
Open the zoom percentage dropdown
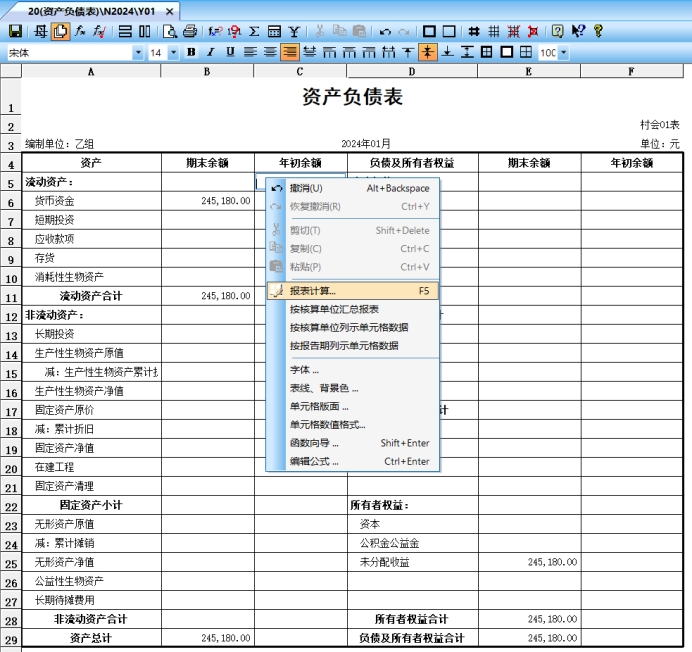[x=563, y=52]
